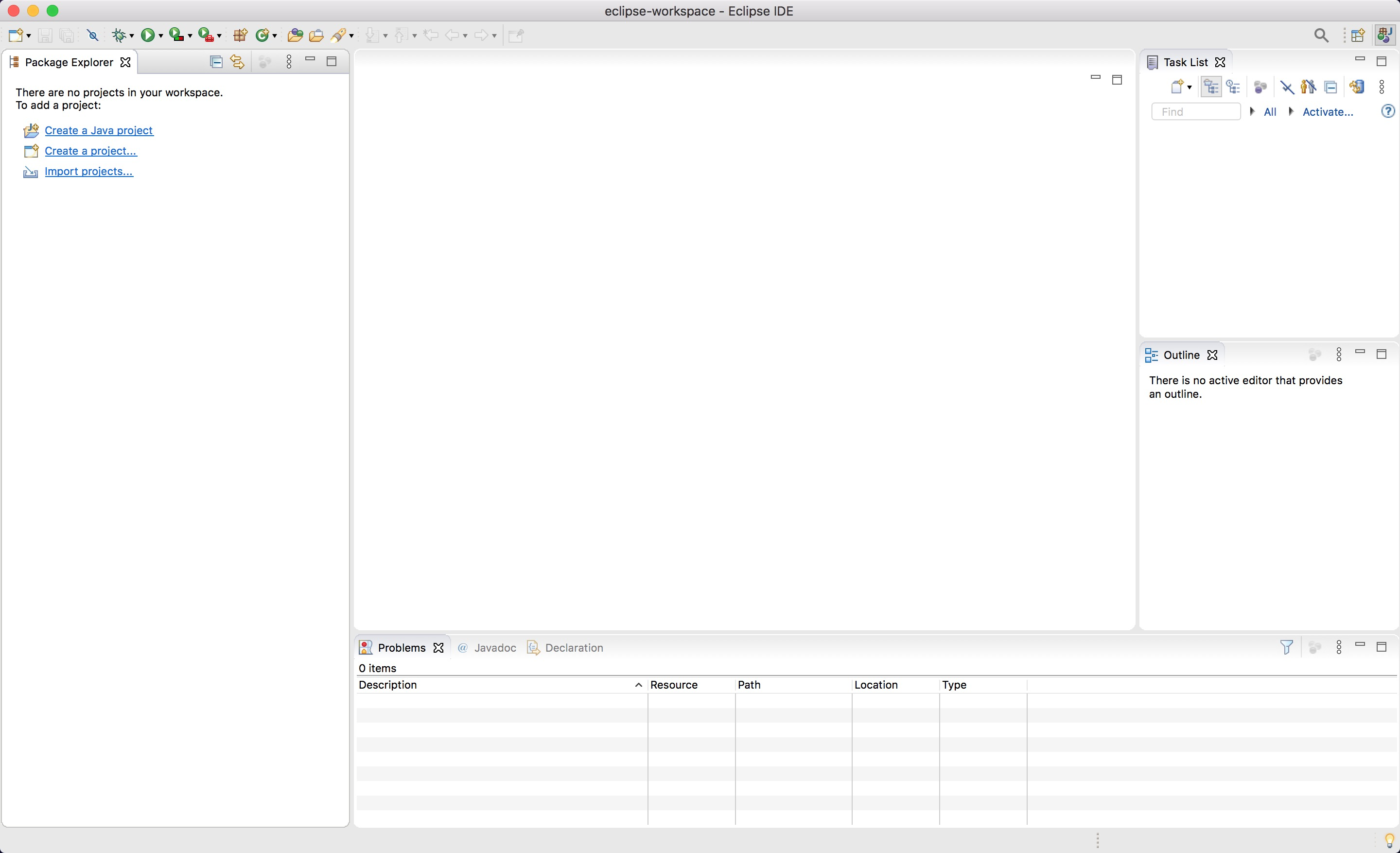Click the New Task icon in Task List
This screenshot has width=1400, height=853.
point(1177,87)
